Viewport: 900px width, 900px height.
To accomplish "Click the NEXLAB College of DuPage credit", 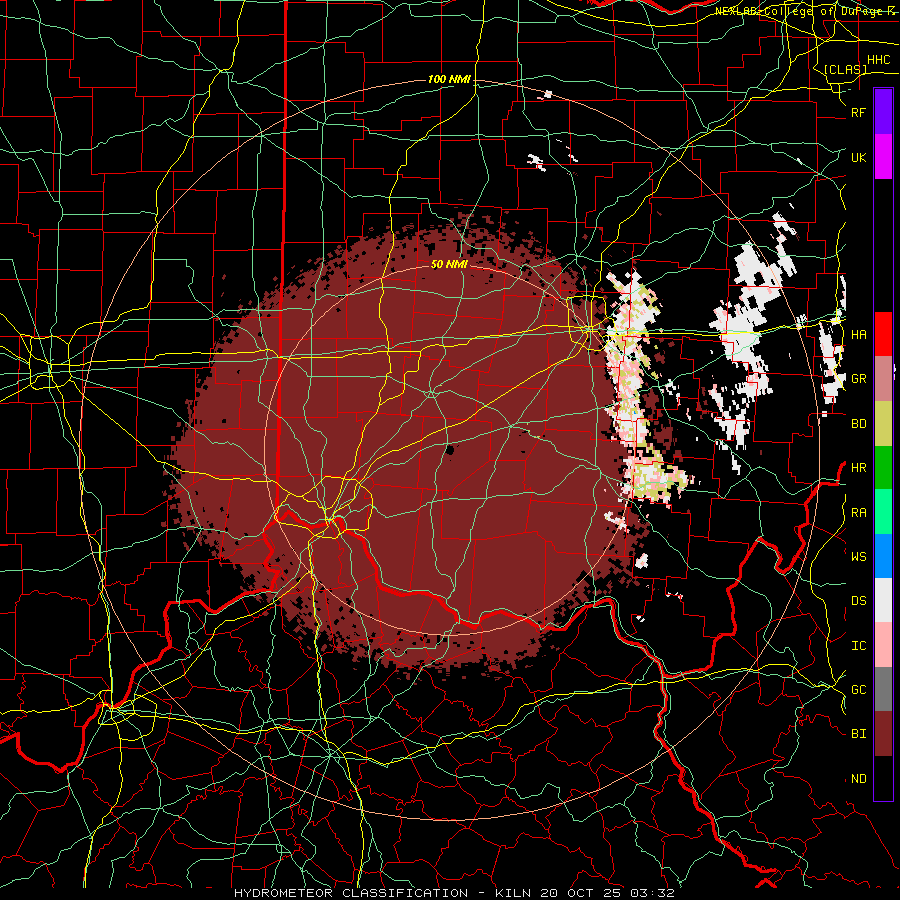I will (804, 11).
